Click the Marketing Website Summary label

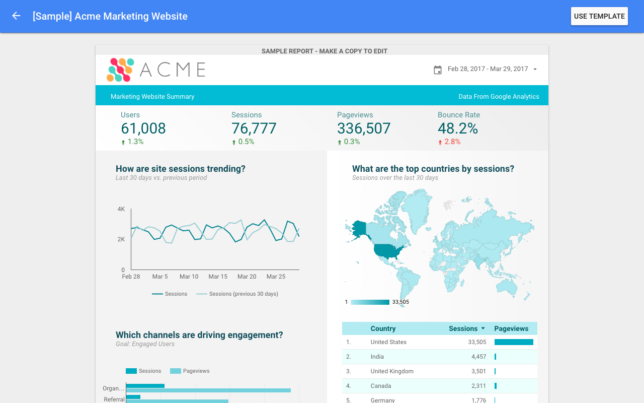(152, 97)
